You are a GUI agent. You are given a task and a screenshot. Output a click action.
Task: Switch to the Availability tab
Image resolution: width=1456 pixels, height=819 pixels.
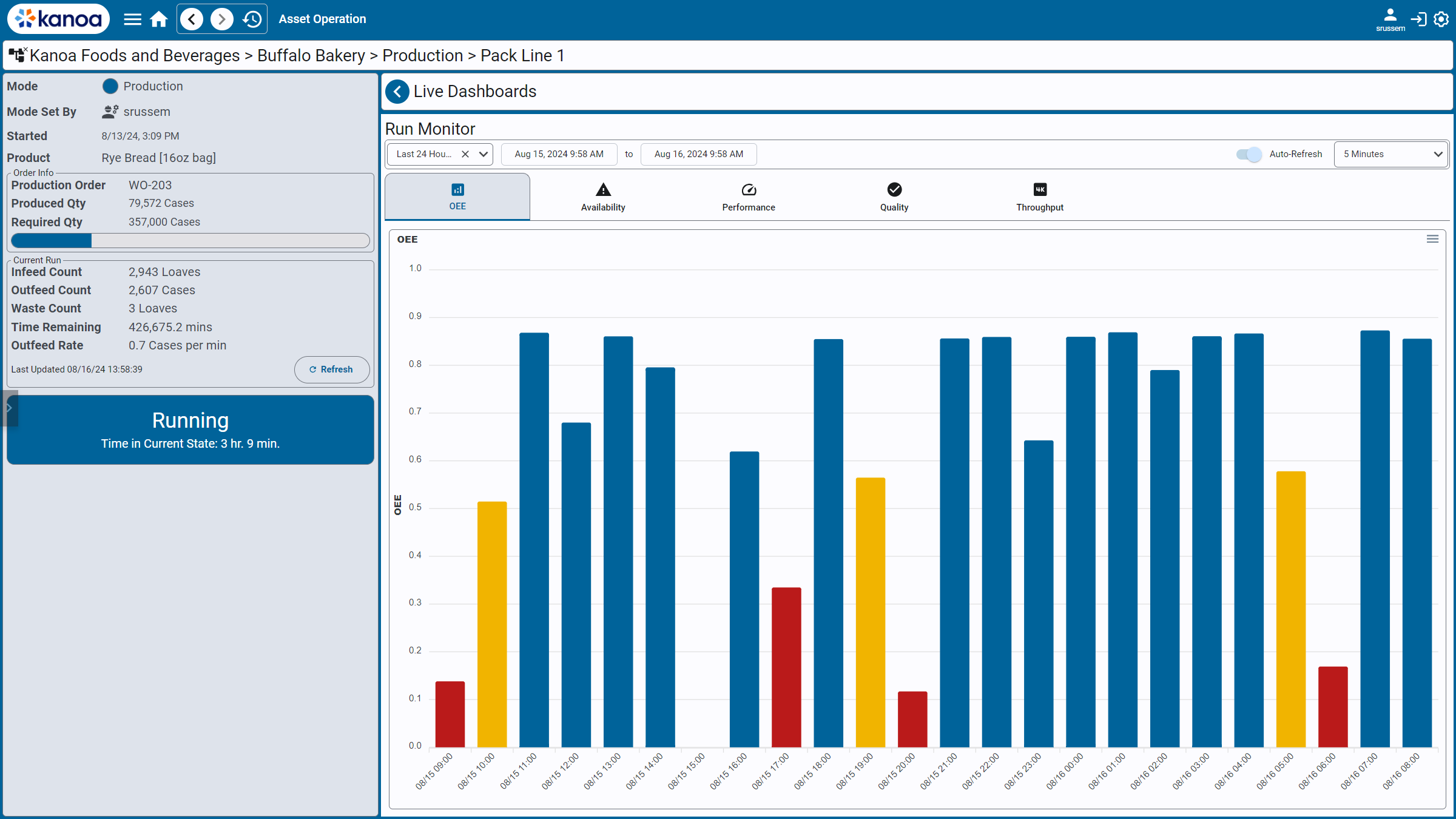[x=602, y=197]
